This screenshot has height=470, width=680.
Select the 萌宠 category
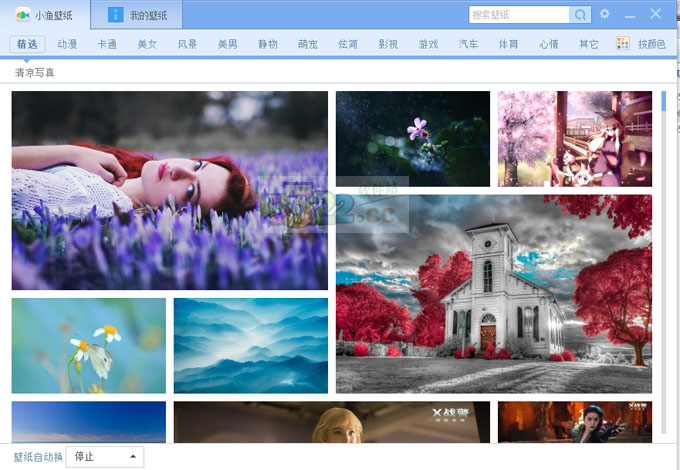[x=308, y=44]
